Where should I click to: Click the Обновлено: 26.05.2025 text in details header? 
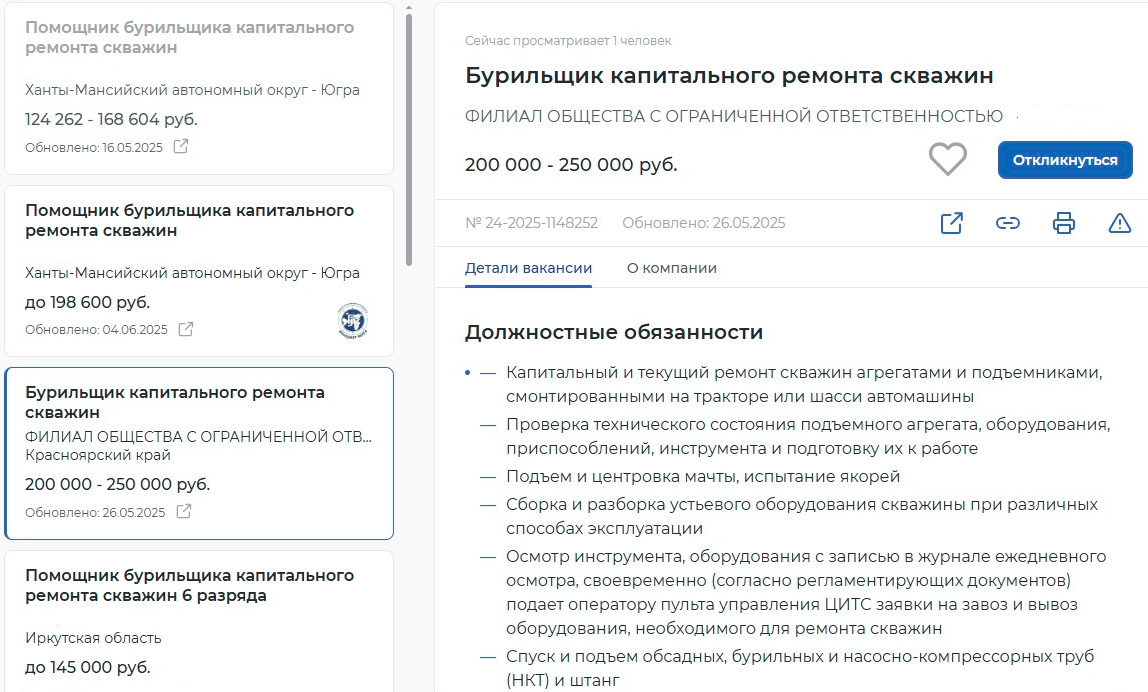704,223
